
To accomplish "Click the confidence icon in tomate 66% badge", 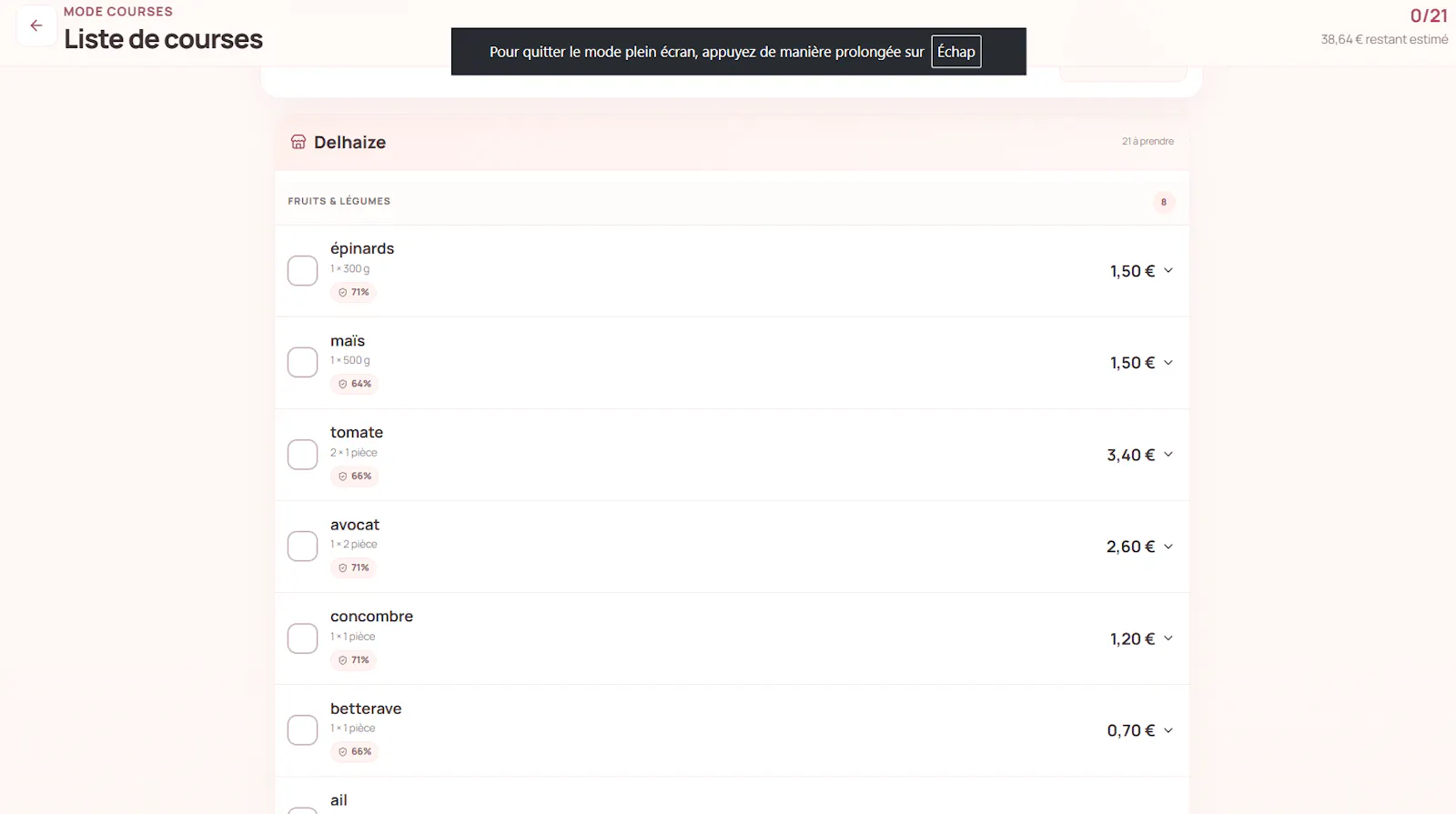I will 343,477.
